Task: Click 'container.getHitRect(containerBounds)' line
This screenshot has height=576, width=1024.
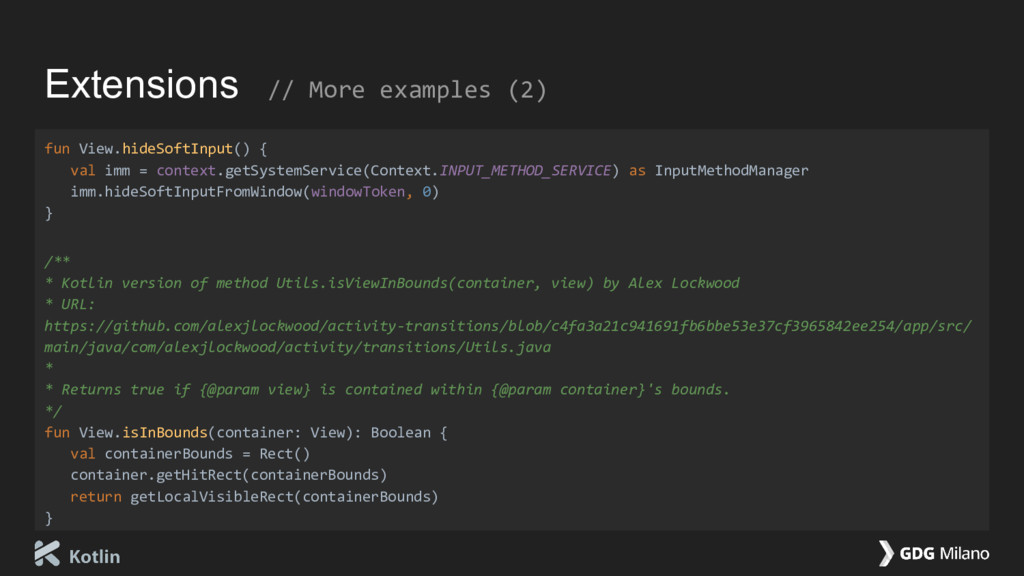Action: pyautogui.click(x=229, y=475)
